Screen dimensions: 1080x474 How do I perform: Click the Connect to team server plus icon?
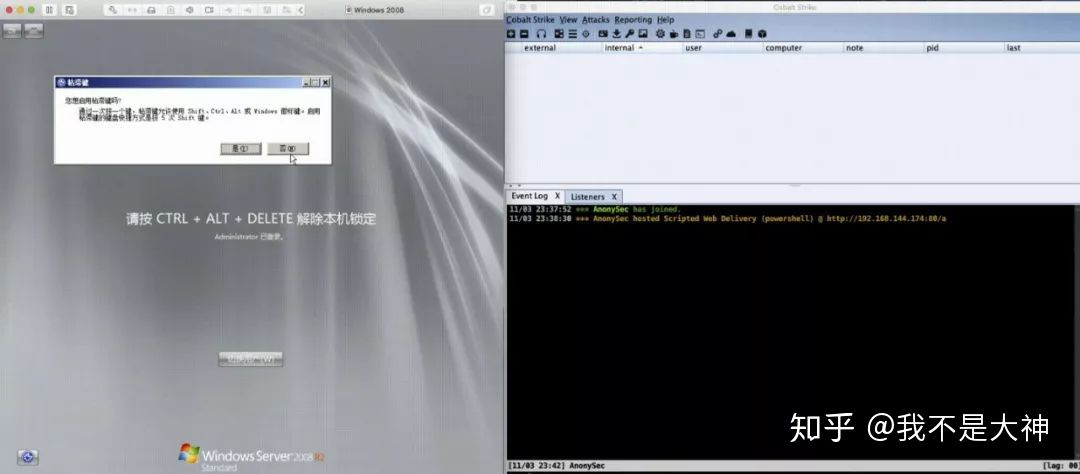[511, 34]
